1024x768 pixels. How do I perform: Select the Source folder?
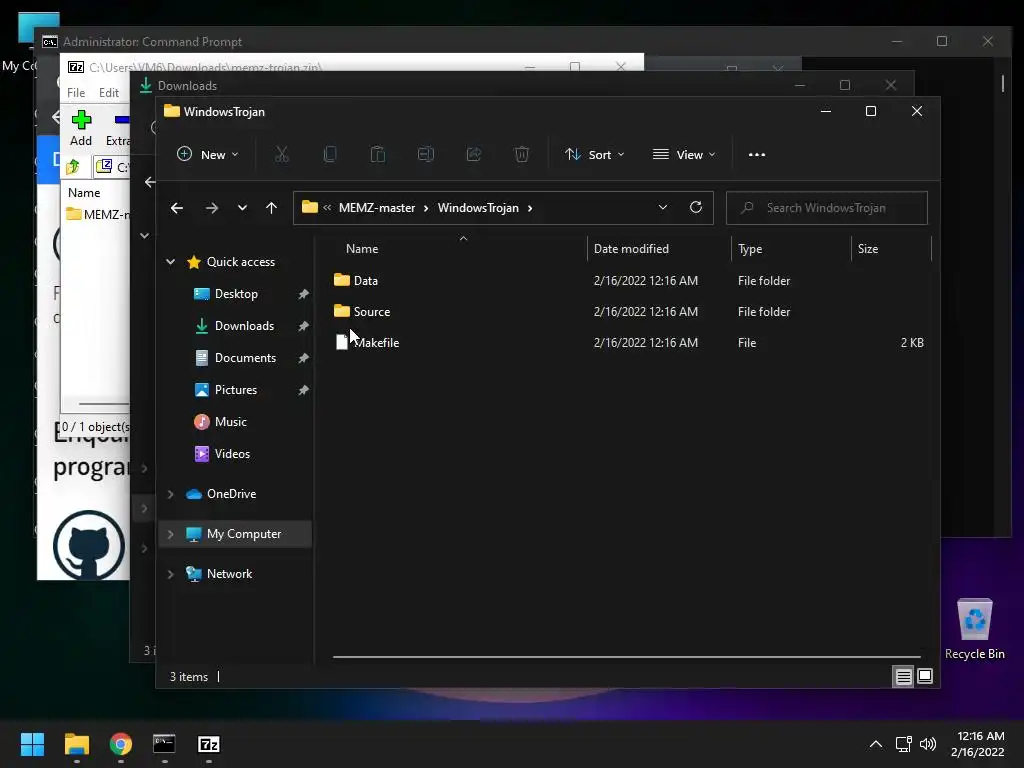pyautogui.click(x=372, y=312)
